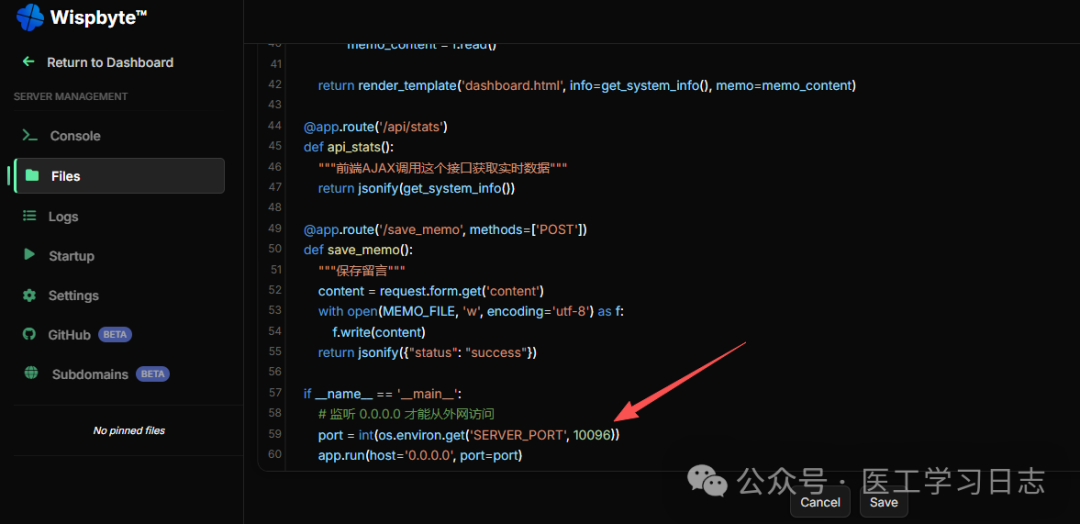Viewport: 1080px width, 524px height.
Task: Click the docstring on line 46
Action: coord(442,167)
